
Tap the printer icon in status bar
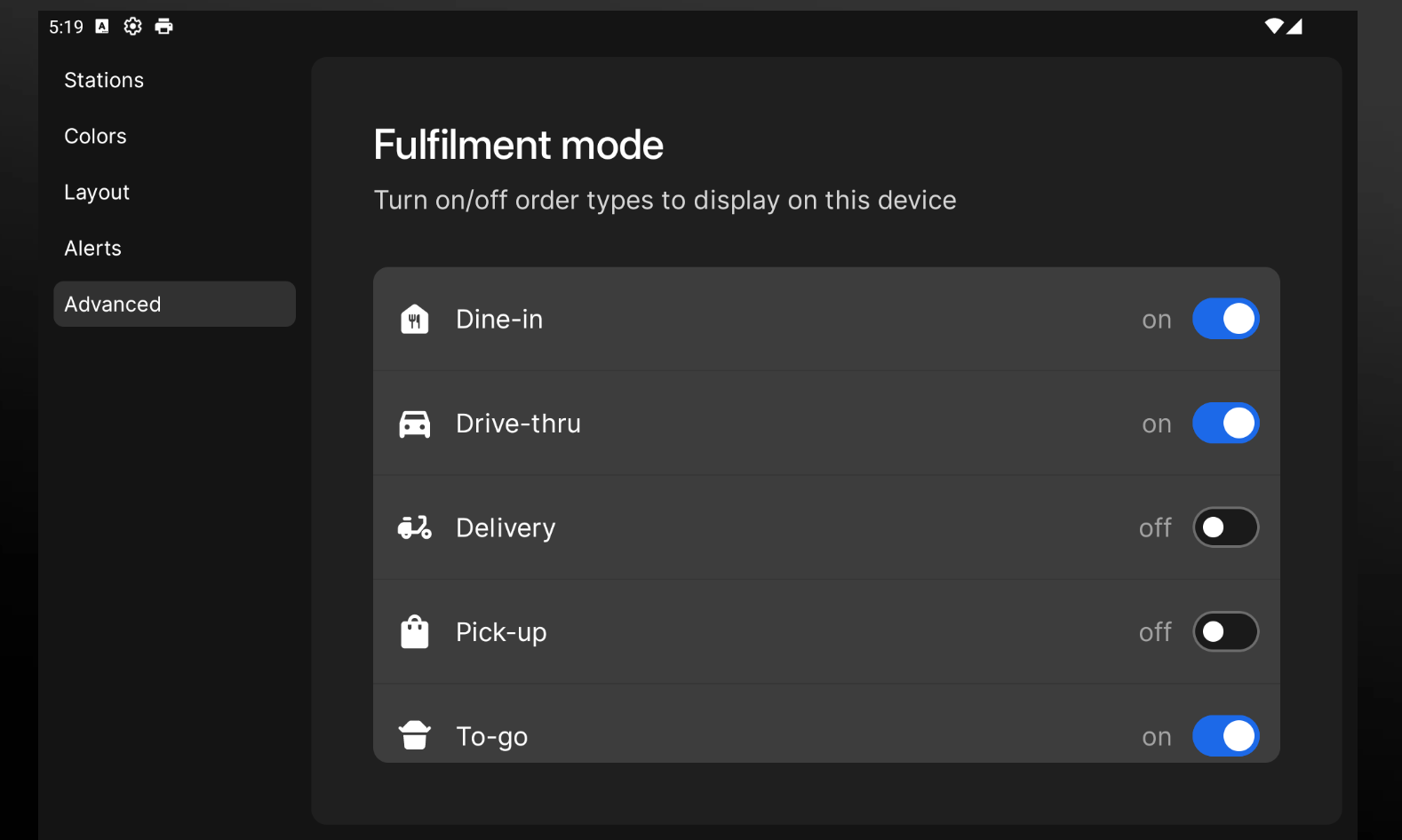[x=163, y=27]
